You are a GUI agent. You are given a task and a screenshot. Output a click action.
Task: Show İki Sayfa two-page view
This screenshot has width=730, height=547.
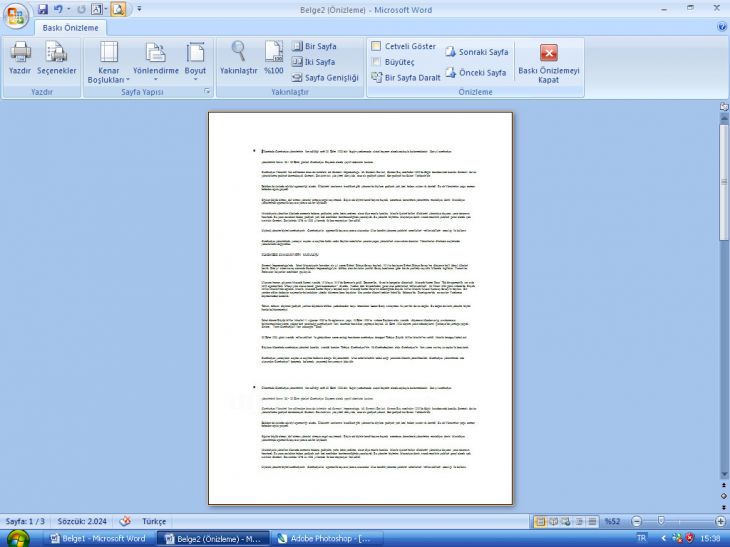click(312, 62)
